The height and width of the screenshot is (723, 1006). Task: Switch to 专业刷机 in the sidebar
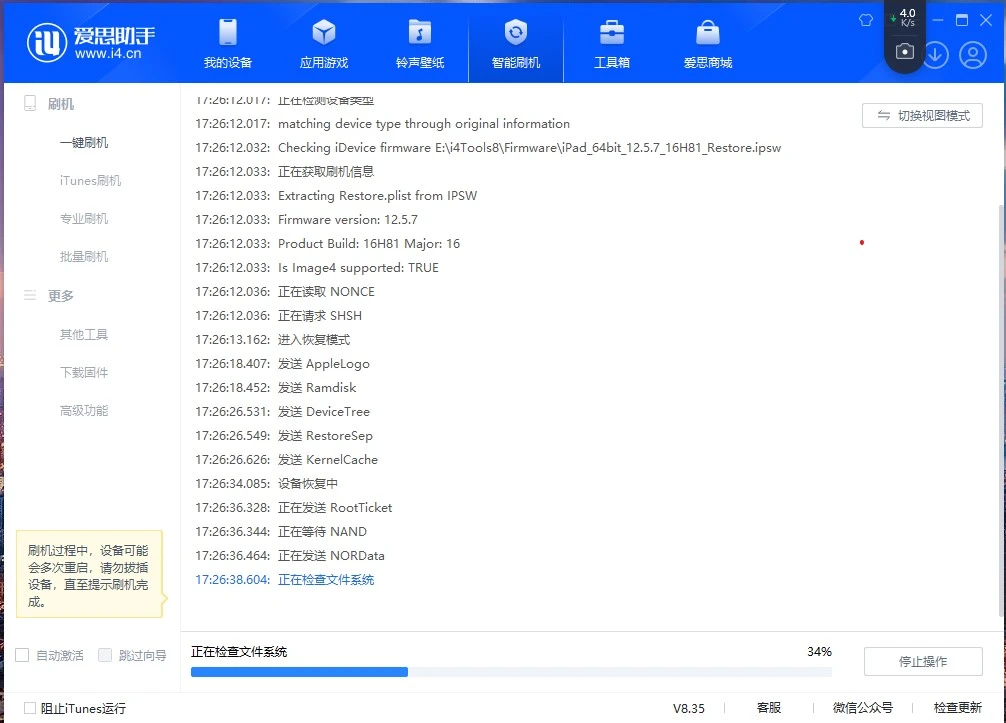coord(84,219)
